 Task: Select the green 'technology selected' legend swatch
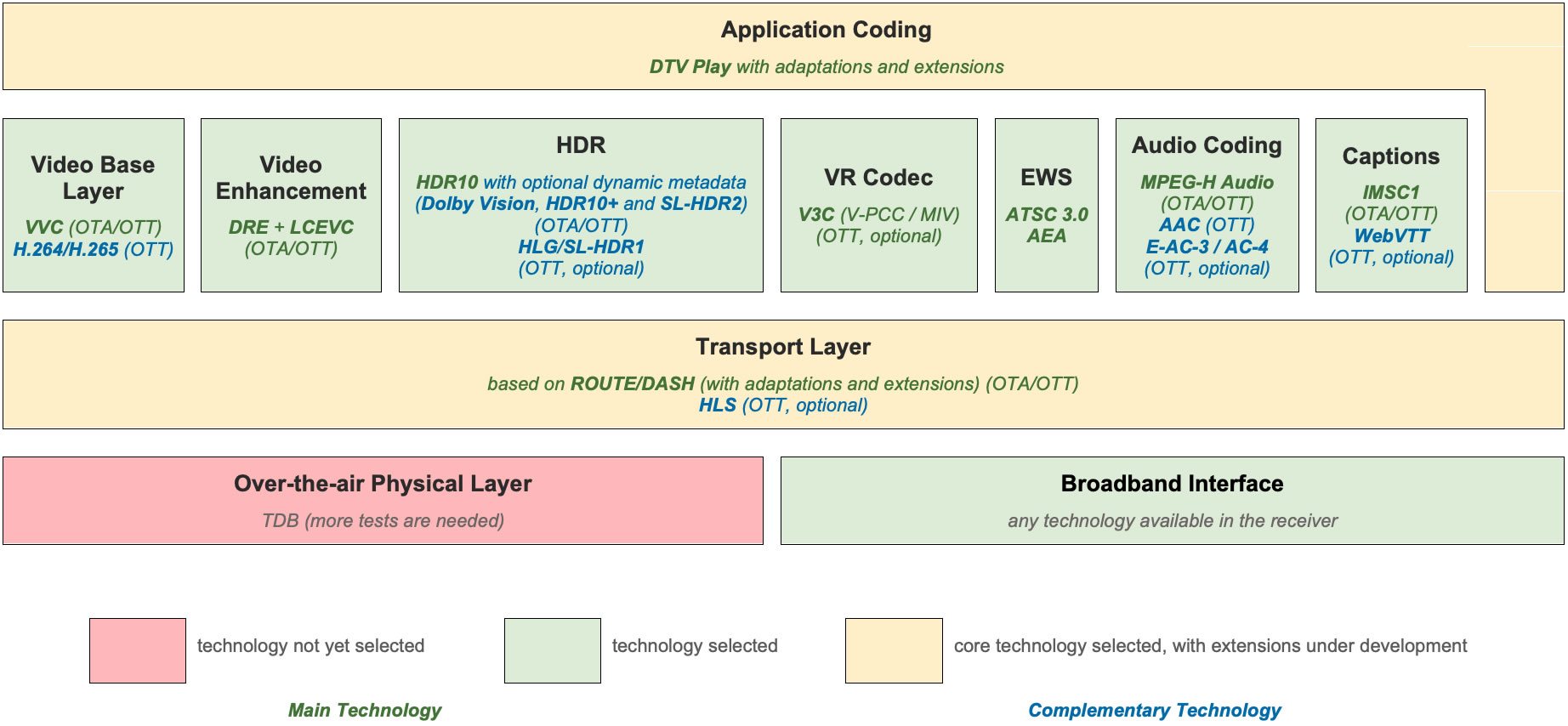[x=552, y=650]
